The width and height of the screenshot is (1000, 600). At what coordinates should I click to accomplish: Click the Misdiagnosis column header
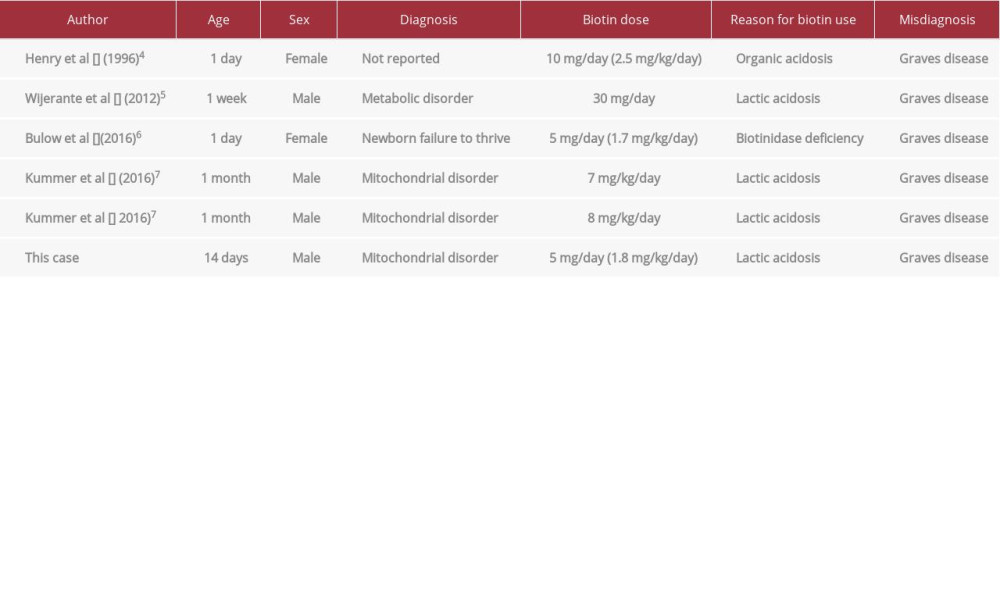[937, 20]
